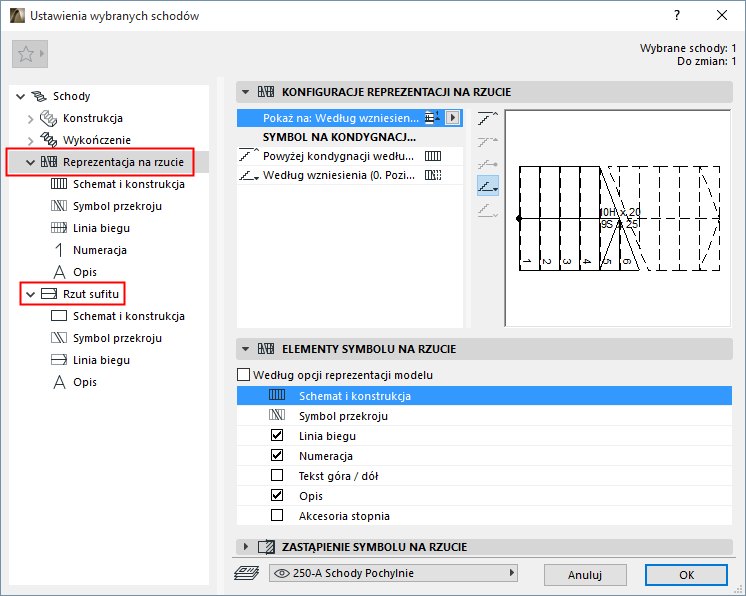Viewport: 746px width, 596px height.
Task: Open Symbol przekroju under Rzut sufitu
Action: [x=117, y=338]
